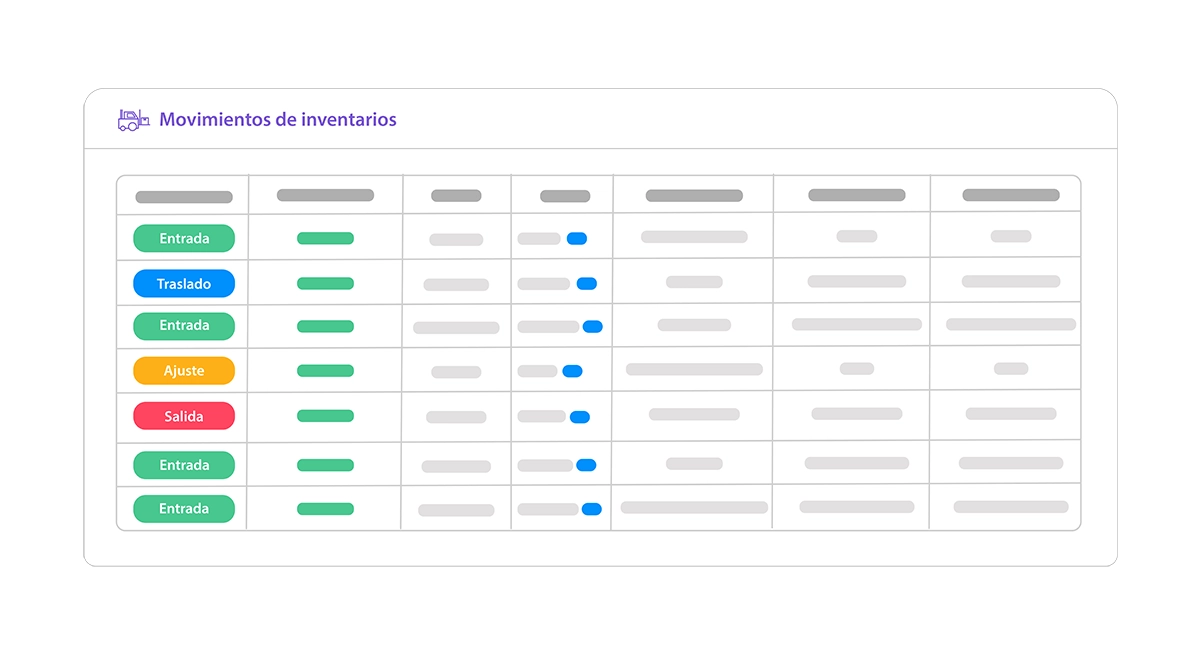Select the orange Ajuste badge
Viewport: 1200px width, 650px height.
click(x=184, y=371)
